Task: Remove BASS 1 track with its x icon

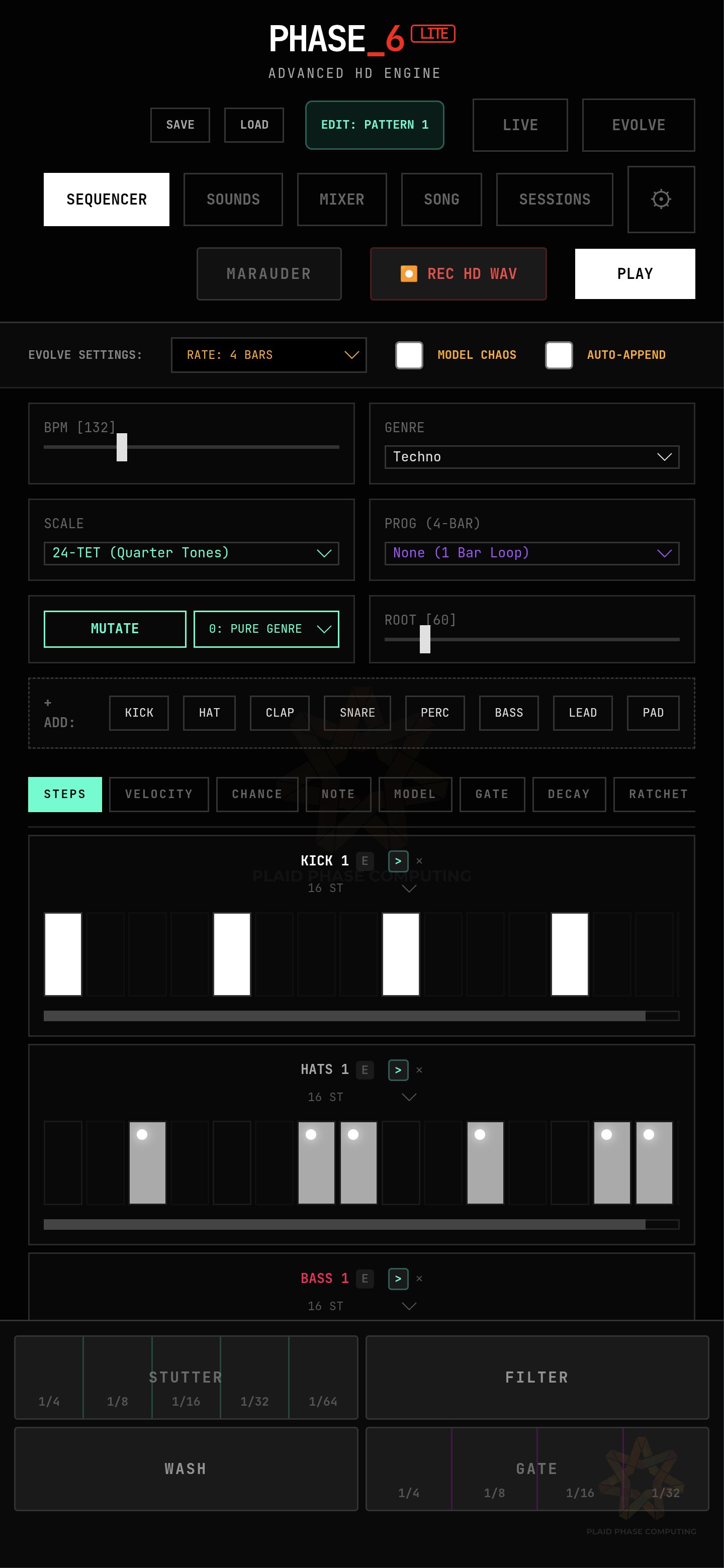Action: click(x=419, y=1278)
